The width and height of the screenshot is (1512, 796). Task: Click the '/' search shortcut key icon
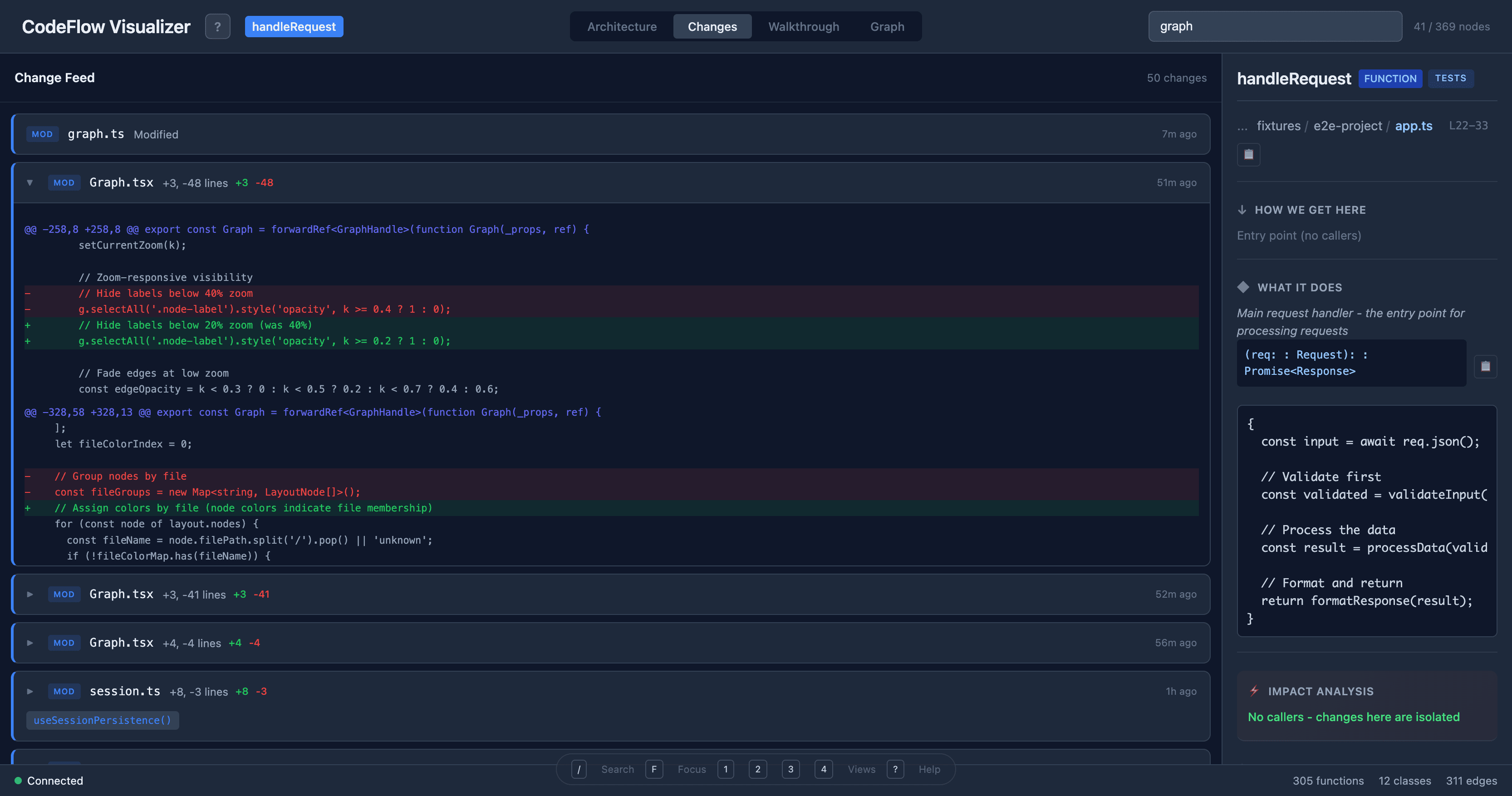[x=579, y=769]
